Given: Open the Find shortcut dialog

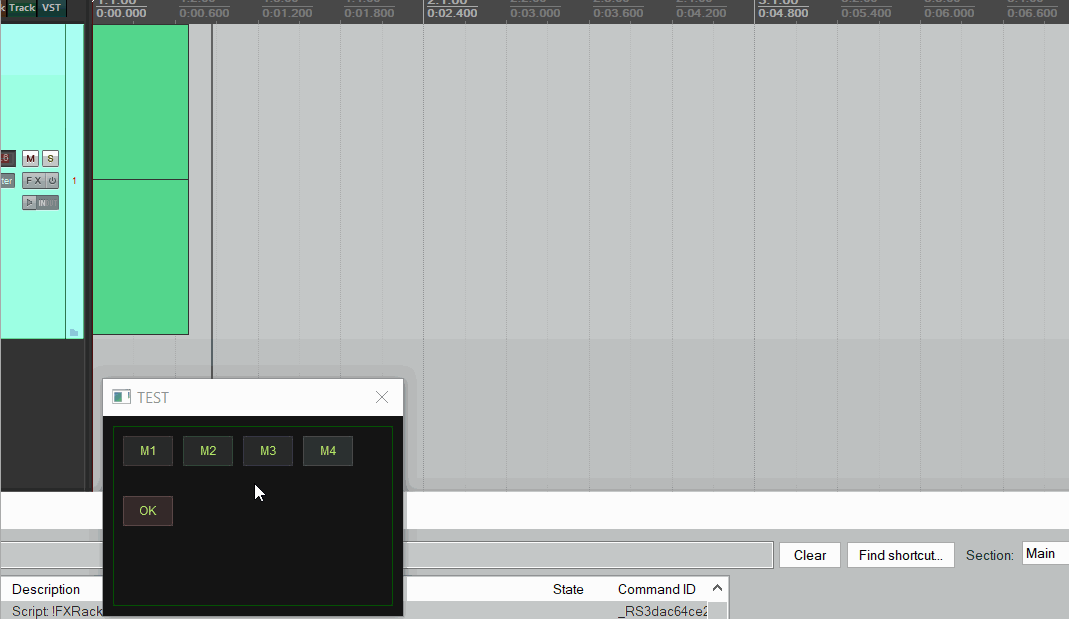Looking at the screenshot, I should [901, 555].
